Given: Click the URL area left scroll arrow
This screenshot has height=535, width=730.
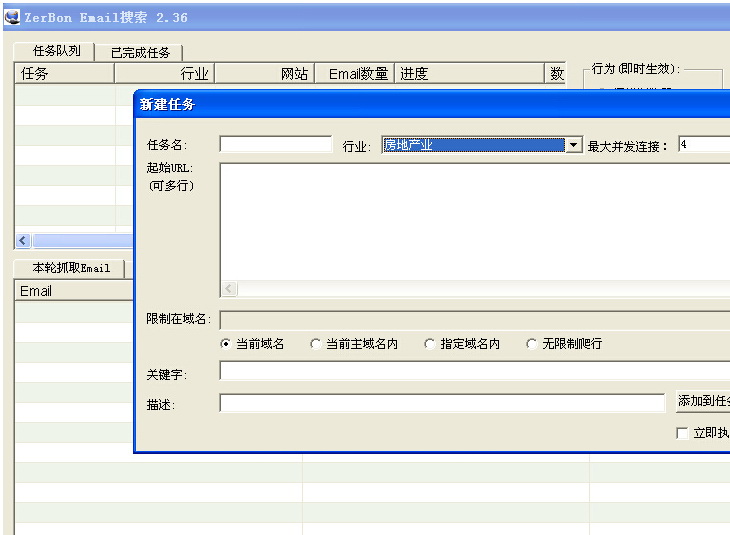Looking at the screenshot, I should pyautogui.click(x=229, y=289).
